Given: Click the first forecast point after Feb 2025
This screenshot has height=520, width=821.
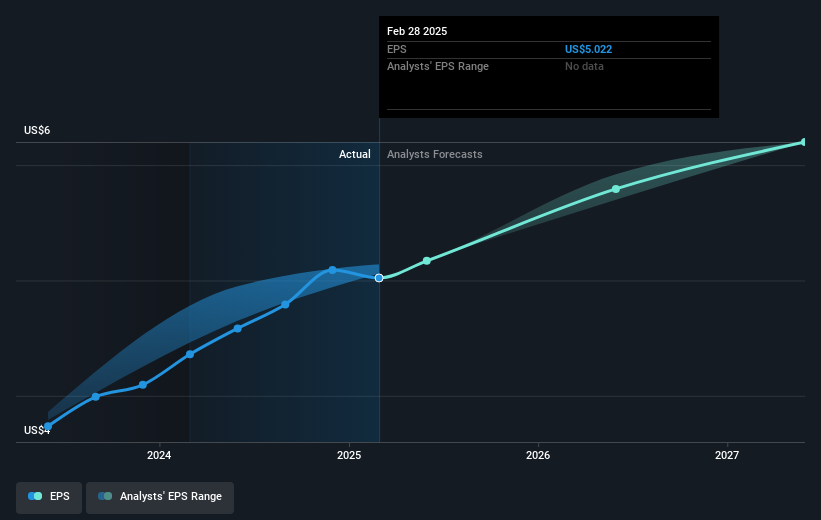Looking at the screenshot, I should coord(427,261).
